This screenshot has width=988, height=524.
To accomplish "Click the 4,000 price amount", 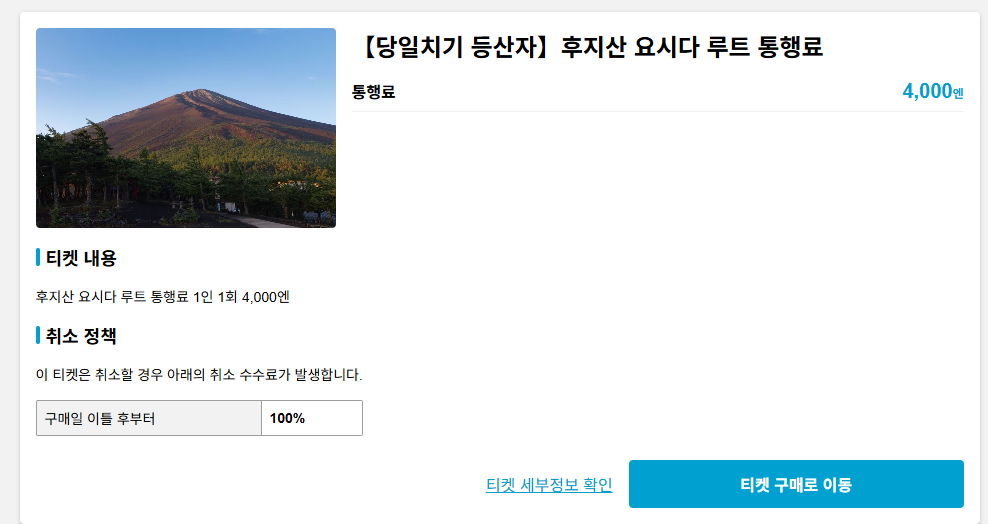I will [927, 91].
